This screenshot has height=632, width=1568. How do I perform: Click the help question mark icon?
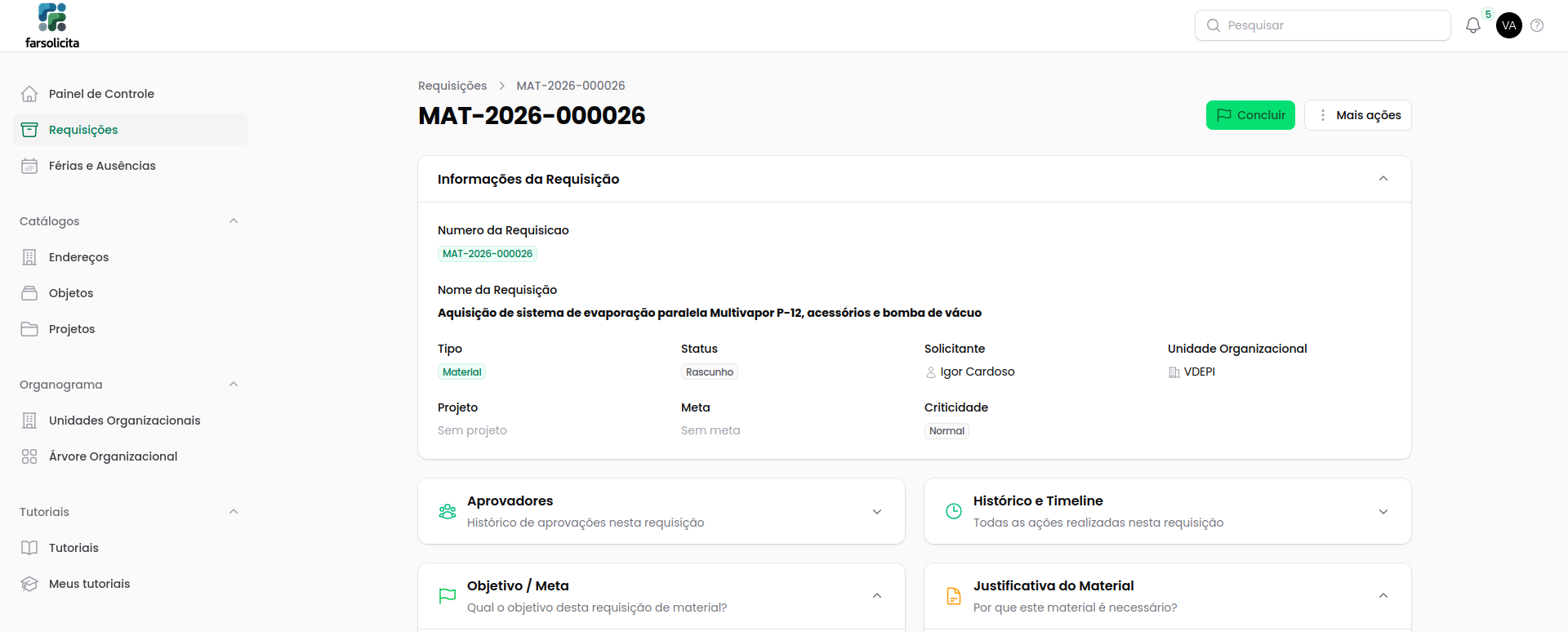[x=1537, y=25]
